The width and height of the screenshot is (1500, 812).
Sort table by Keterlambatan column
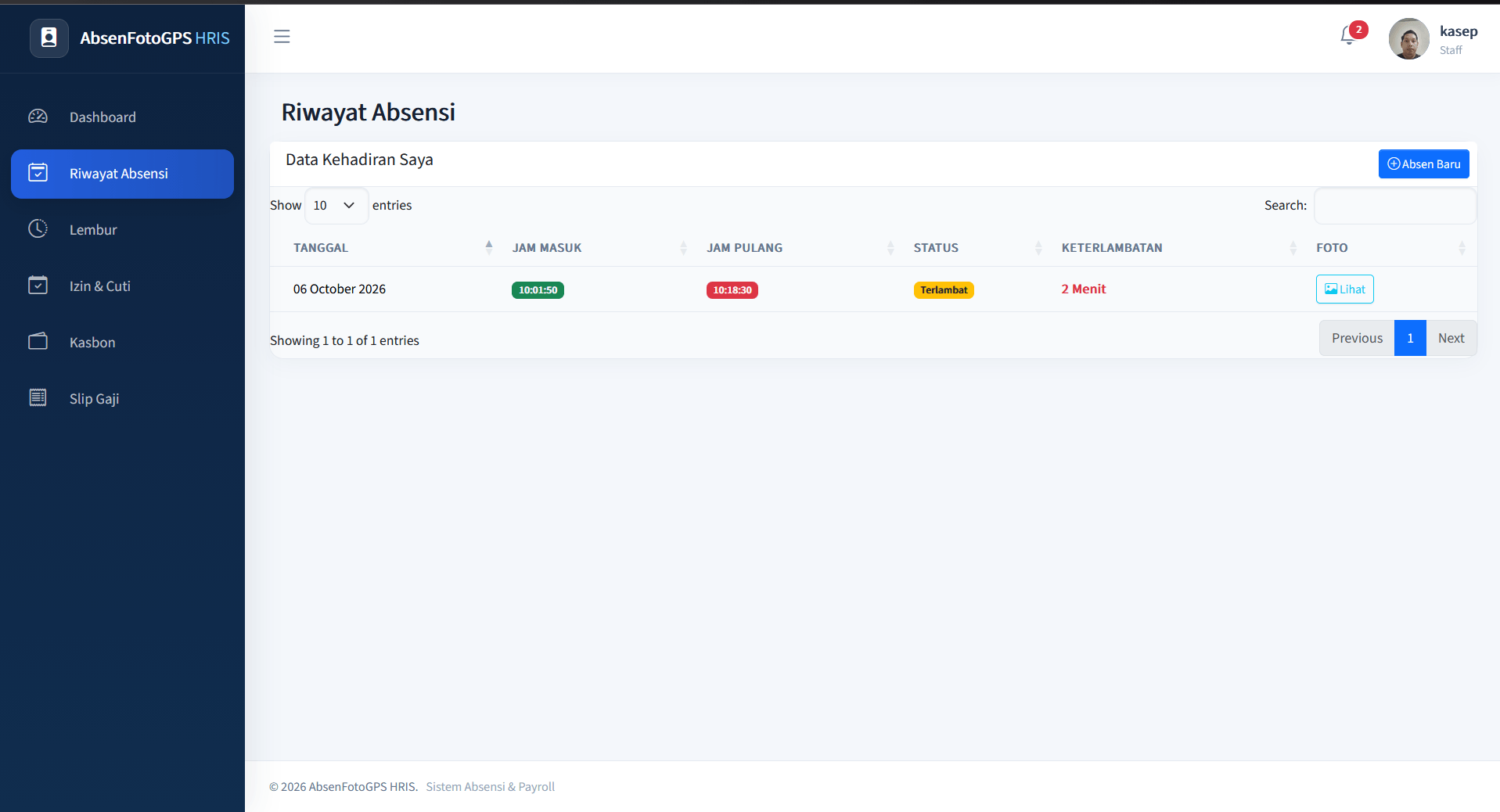[1176, 248]
